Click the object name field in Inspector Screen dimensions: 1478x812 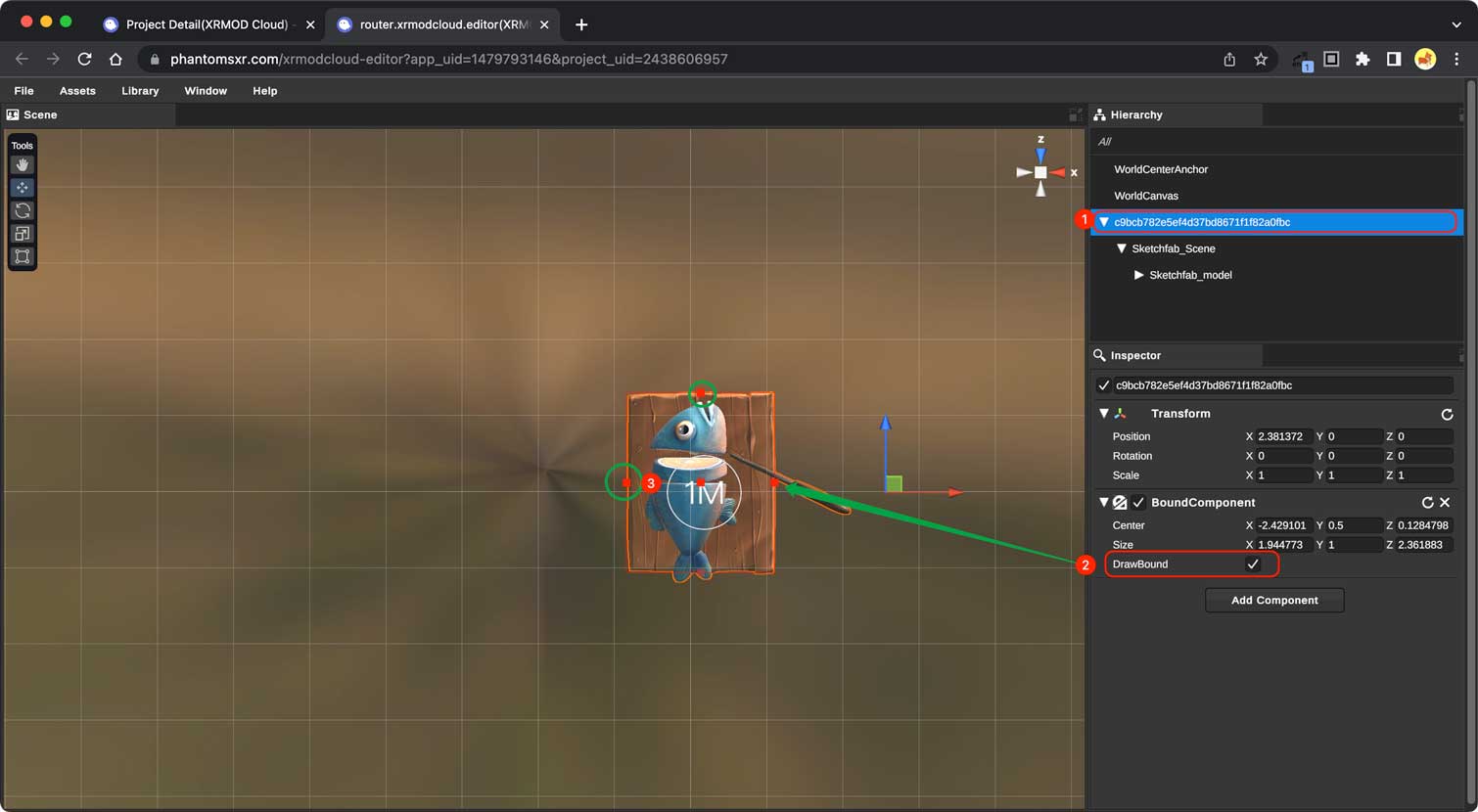point(1283,385)
